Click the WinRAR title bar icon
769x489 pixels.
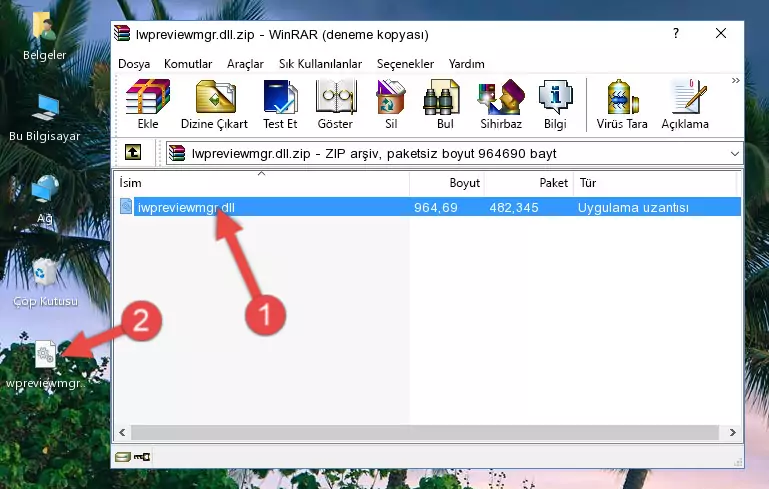(122, 33)
